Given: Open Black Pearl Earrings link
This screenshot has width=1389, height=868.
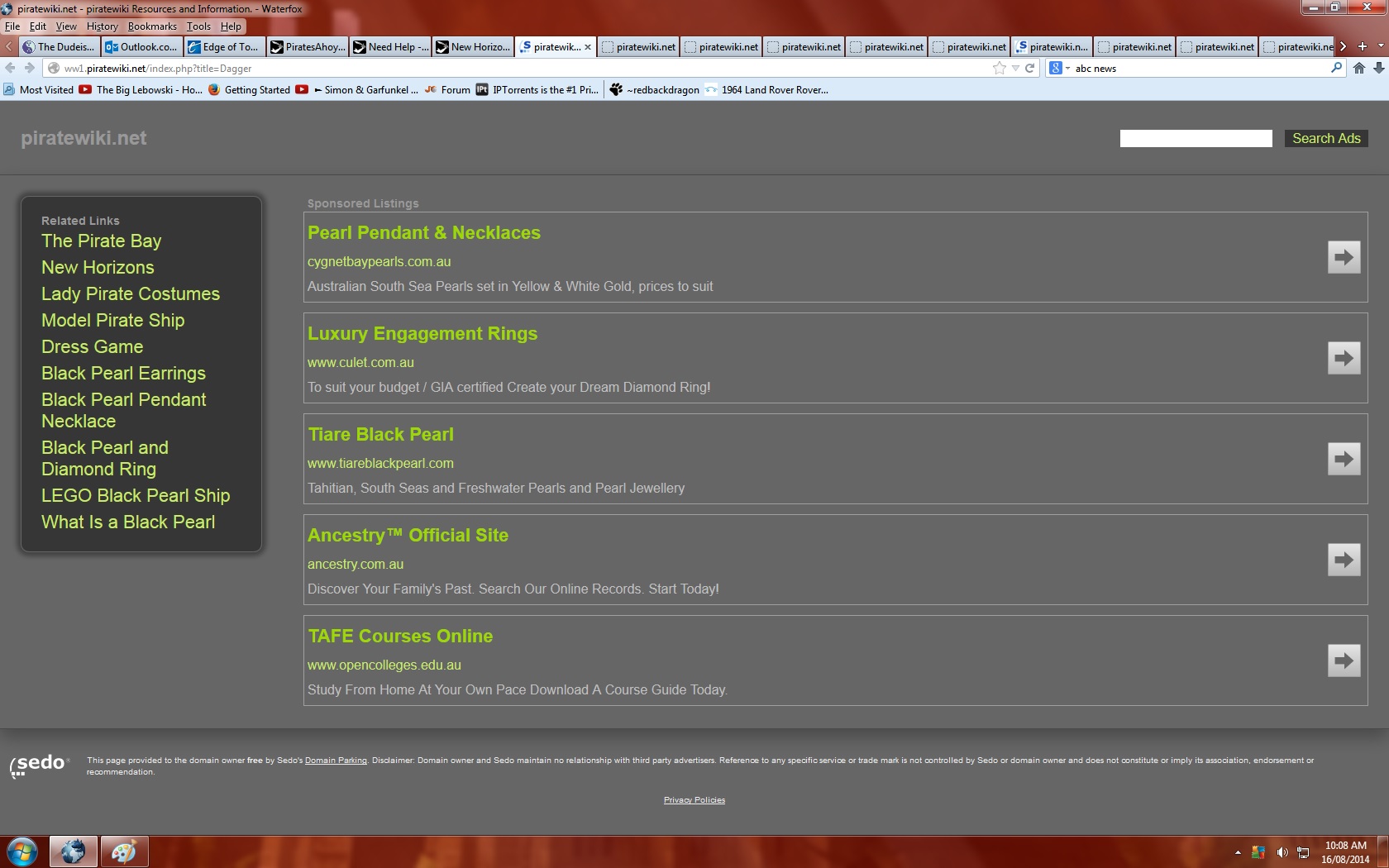Looking at the screenshot, I should 123,373.
